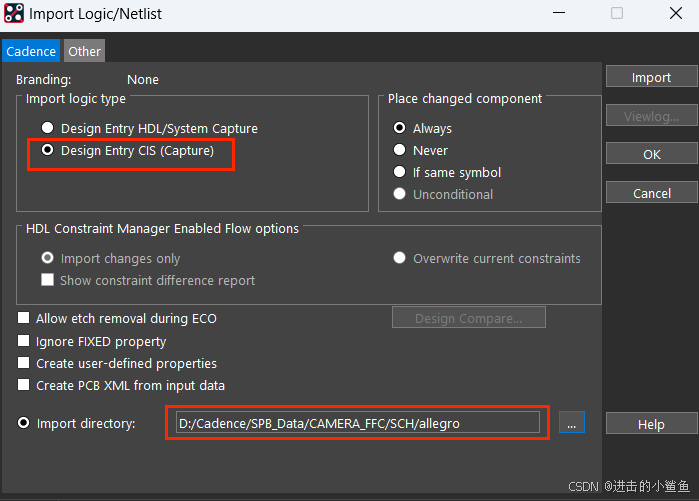Check Ignore FIXED property

[23, 341]
